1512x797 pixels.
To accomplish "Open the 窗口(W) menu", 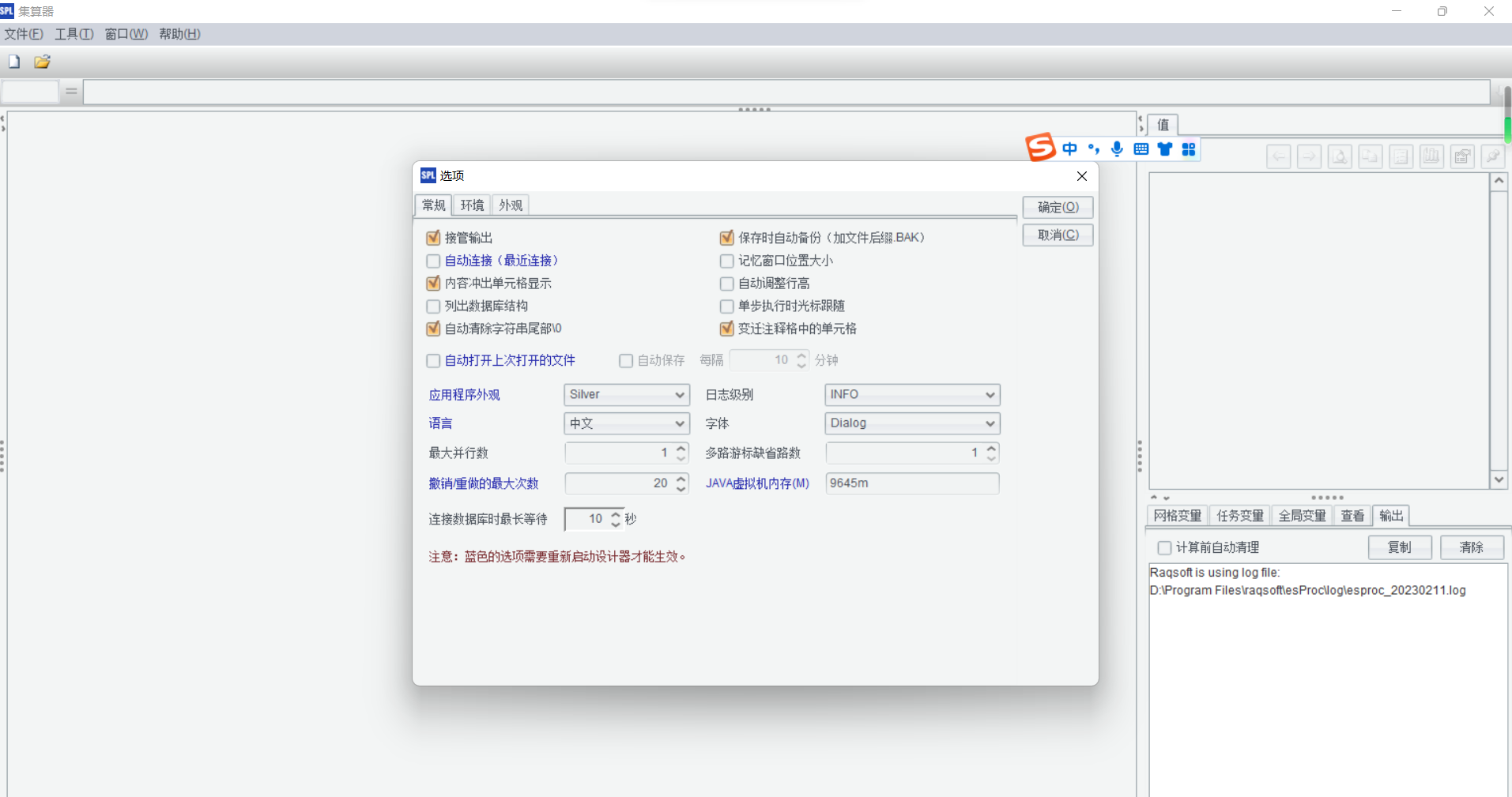I will coord(126,34).
